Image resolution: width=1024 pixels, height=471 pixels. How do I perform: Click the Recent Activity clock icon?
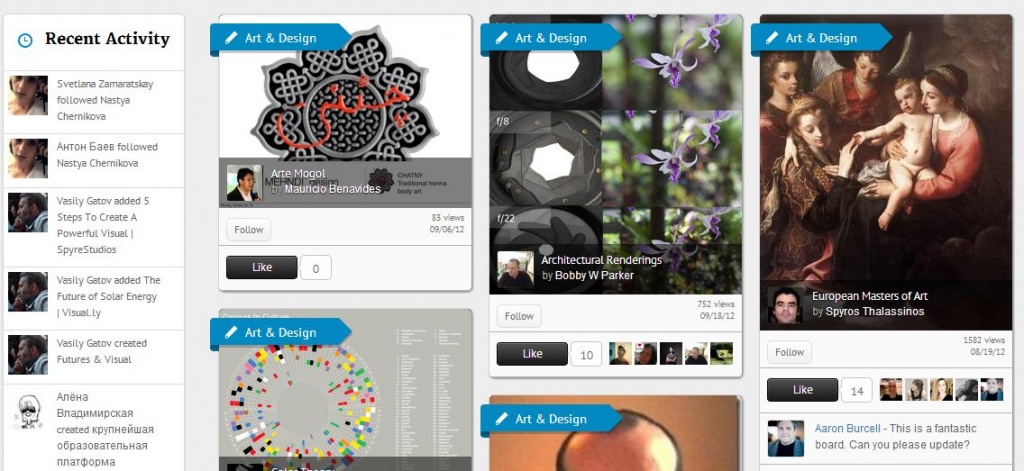(25, 41)
